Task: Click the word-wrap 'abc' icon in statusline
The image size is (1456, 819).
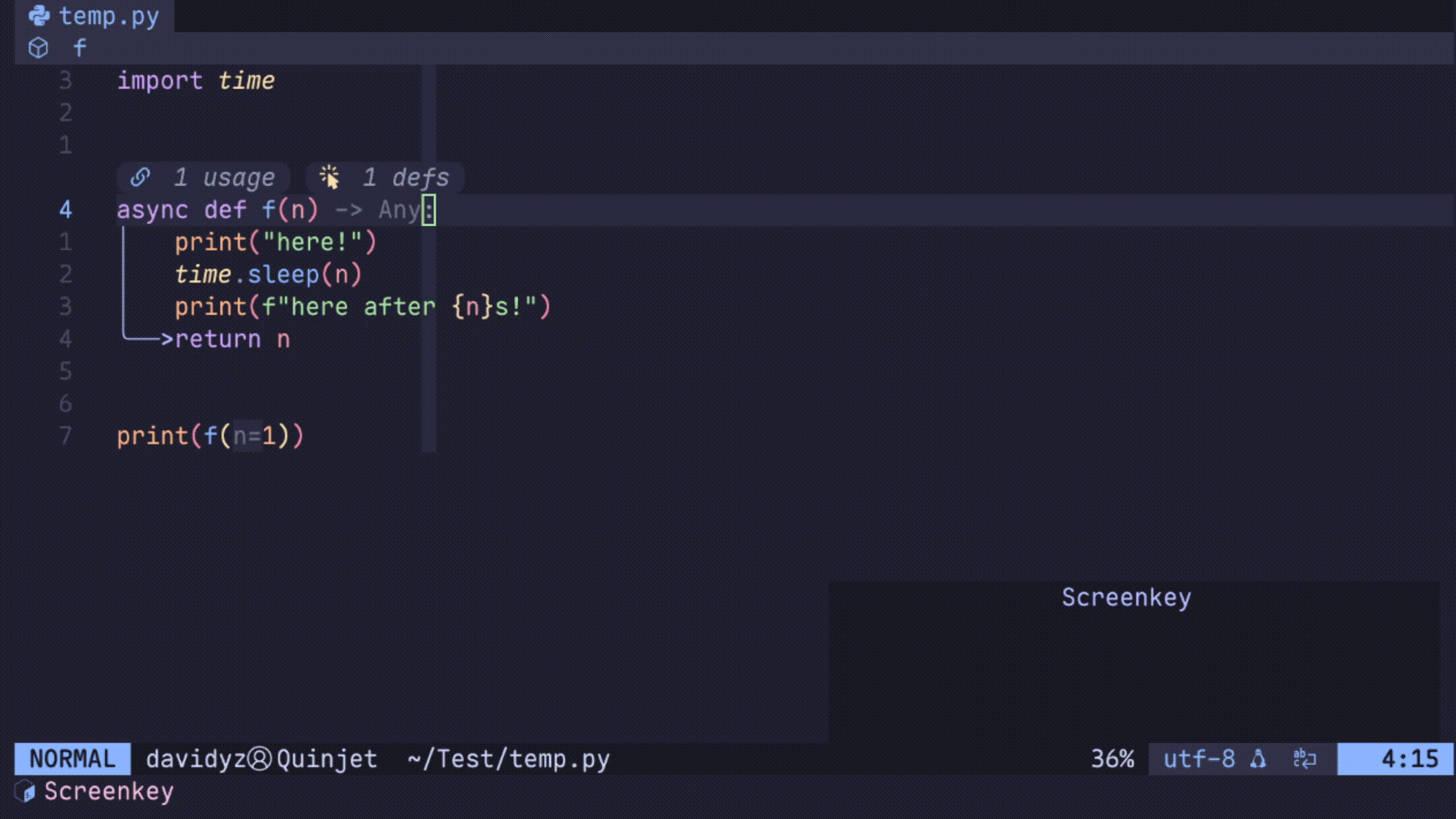Action: 1304,759
